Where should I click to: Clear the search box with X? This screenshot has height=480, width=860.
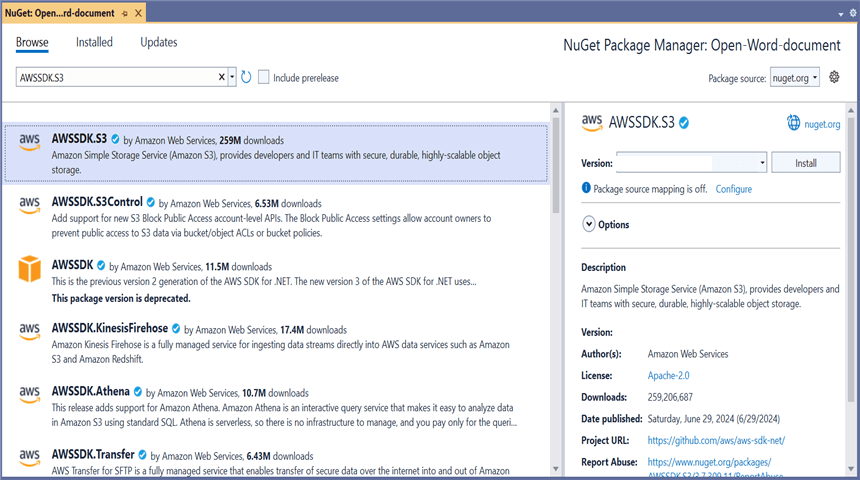(222, 77)
